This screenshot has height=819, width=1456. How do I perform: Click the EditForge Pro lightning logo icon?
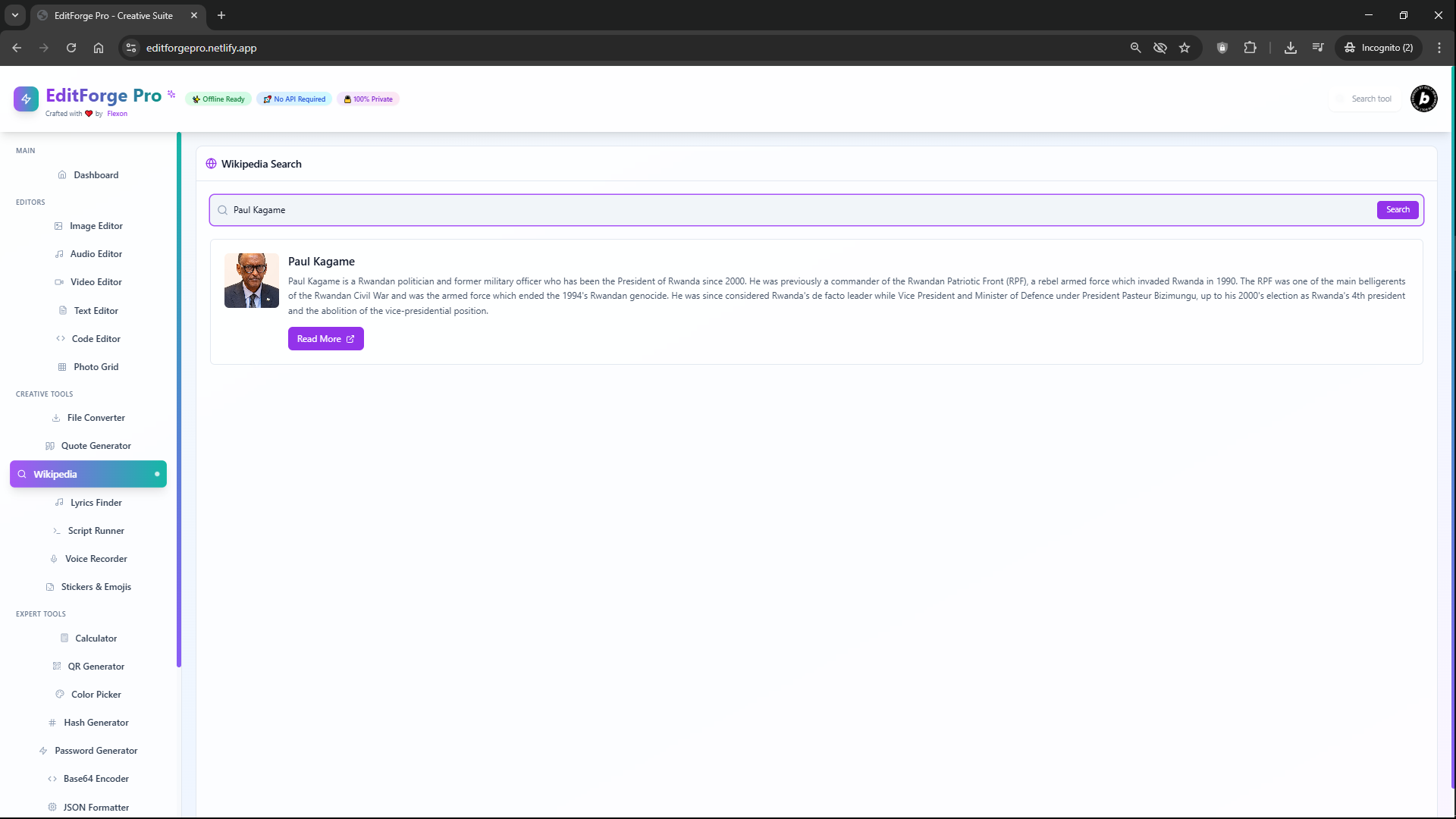(x=26, y=99)
